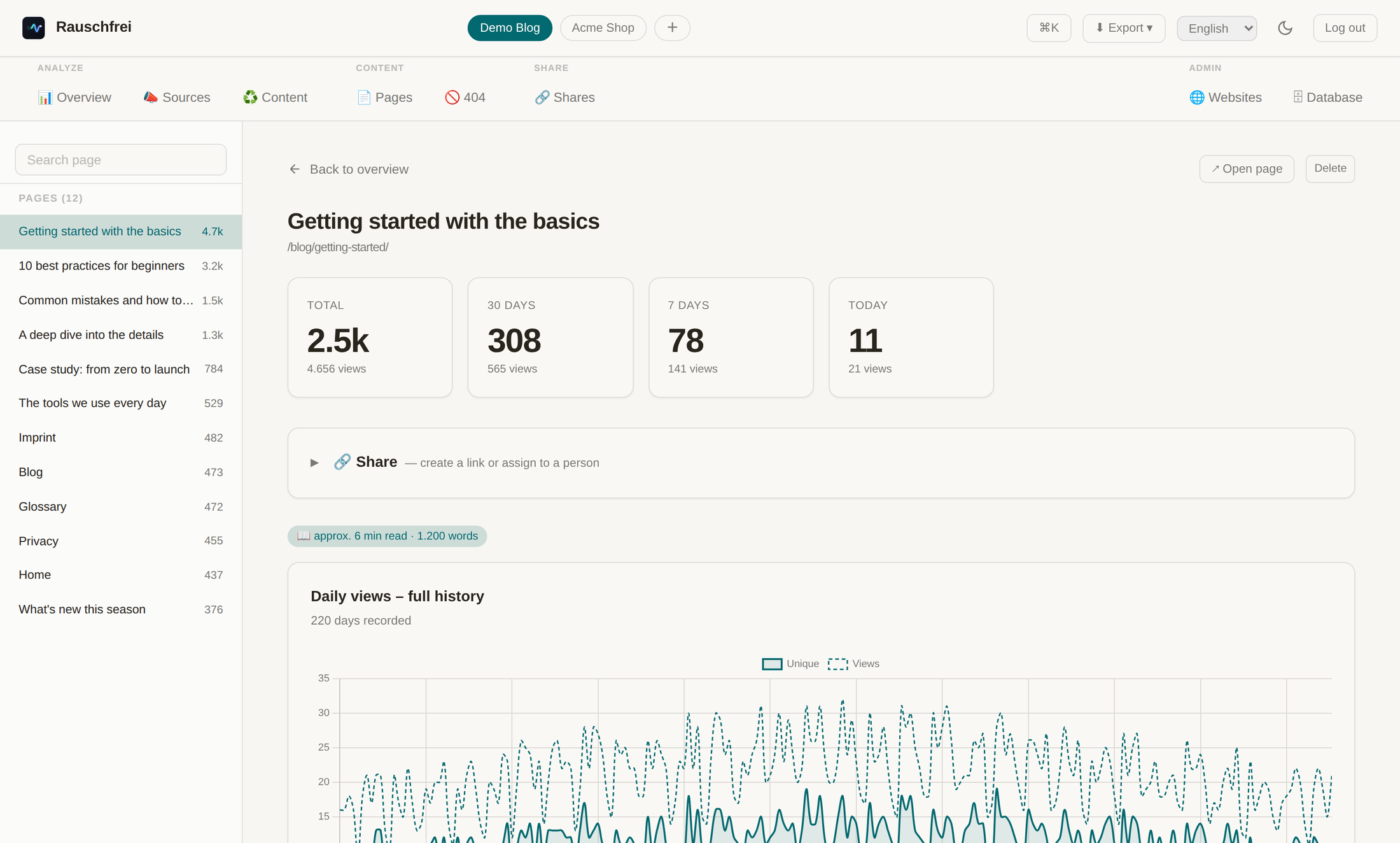Open the Shares tab
This screenshot has width=1400, height=843.
click(564, 97)
